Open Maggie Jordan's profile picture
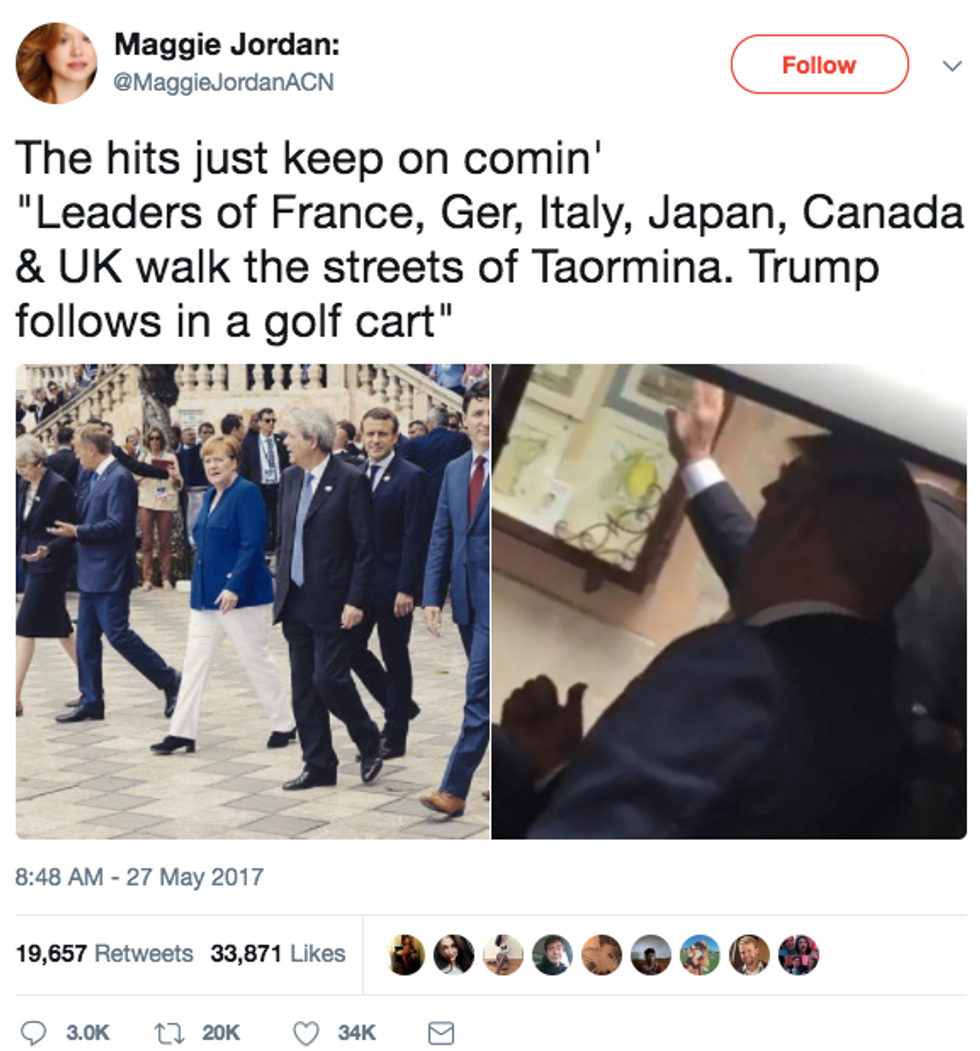980x1051 pixels. pos(56,64)
